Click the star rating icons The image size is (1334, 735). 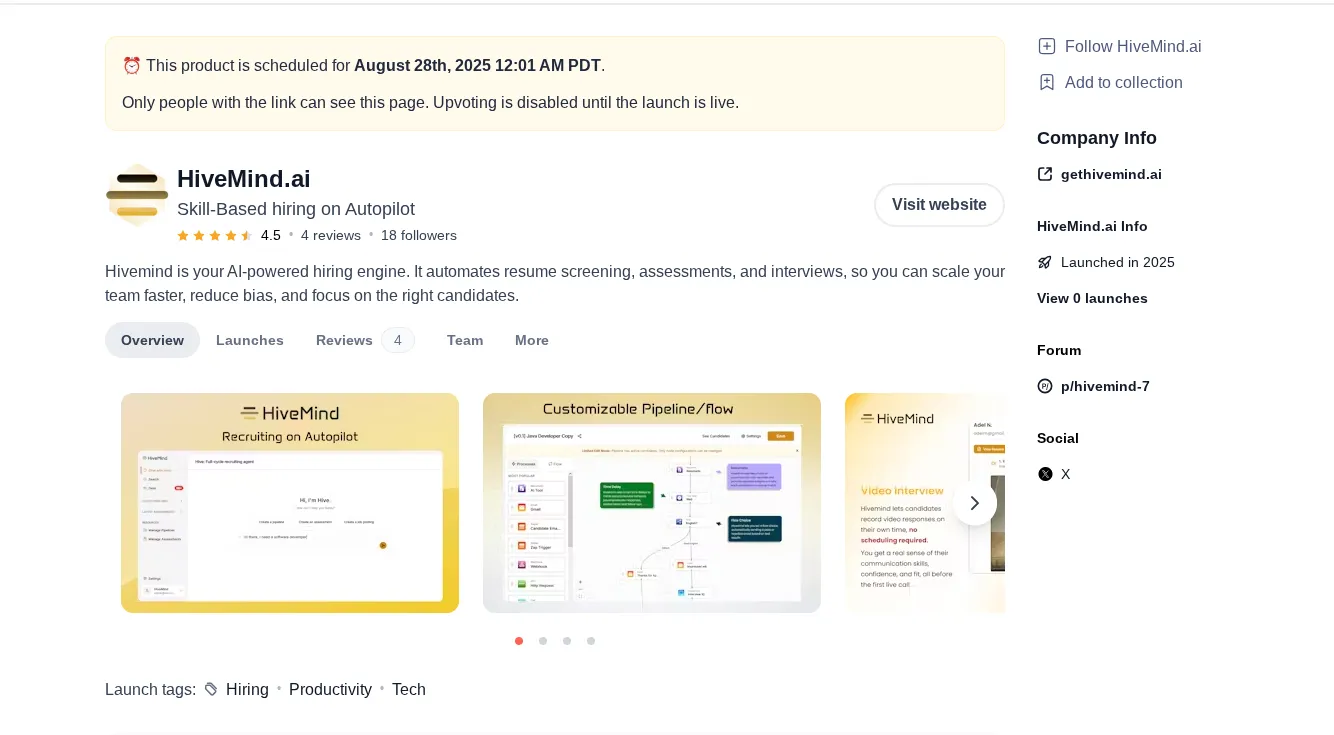point(215,236)
